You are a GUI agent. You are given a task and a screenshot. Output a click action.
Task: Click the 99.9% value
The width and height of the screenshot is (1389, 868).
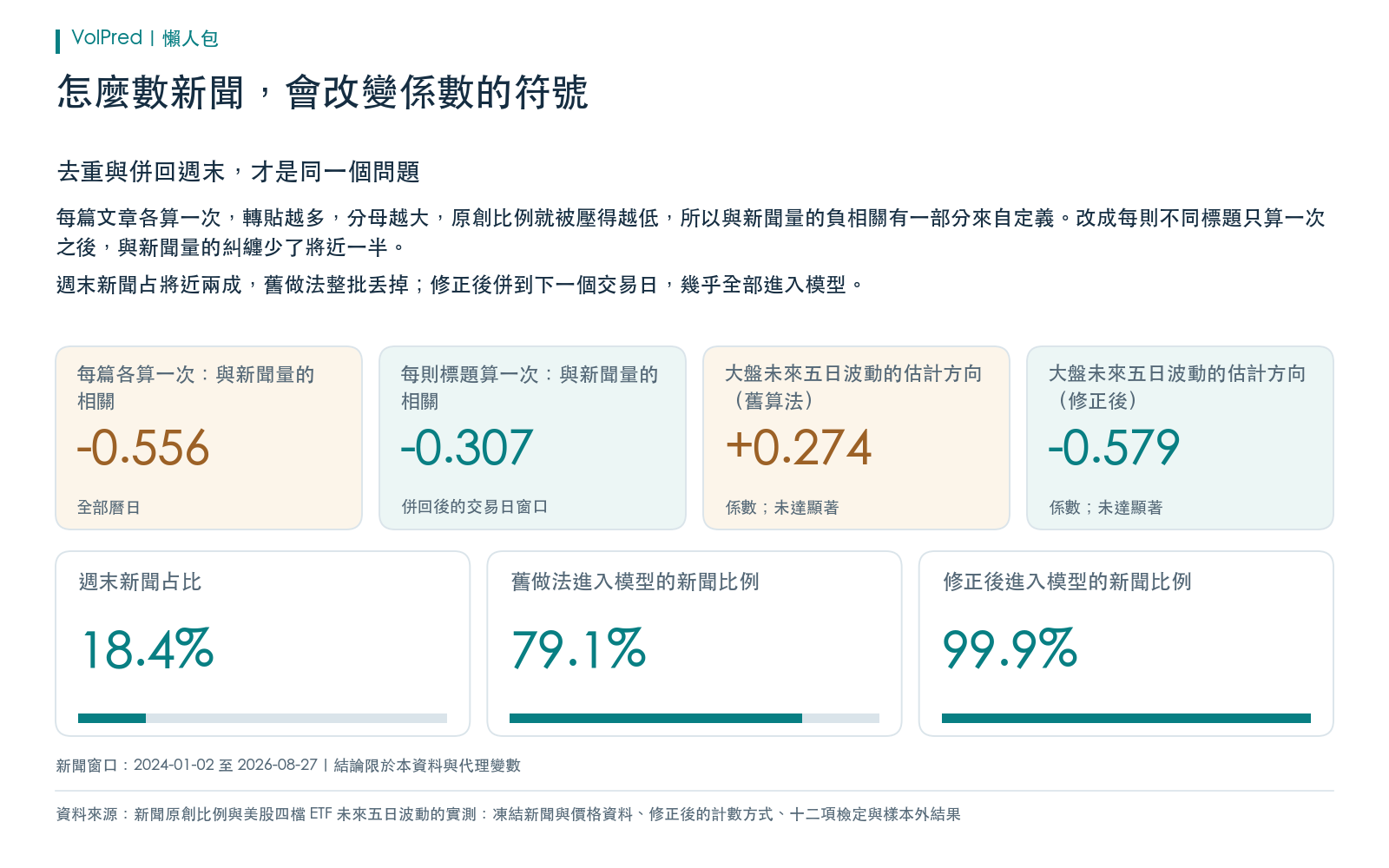click(x=1010, y=649)
